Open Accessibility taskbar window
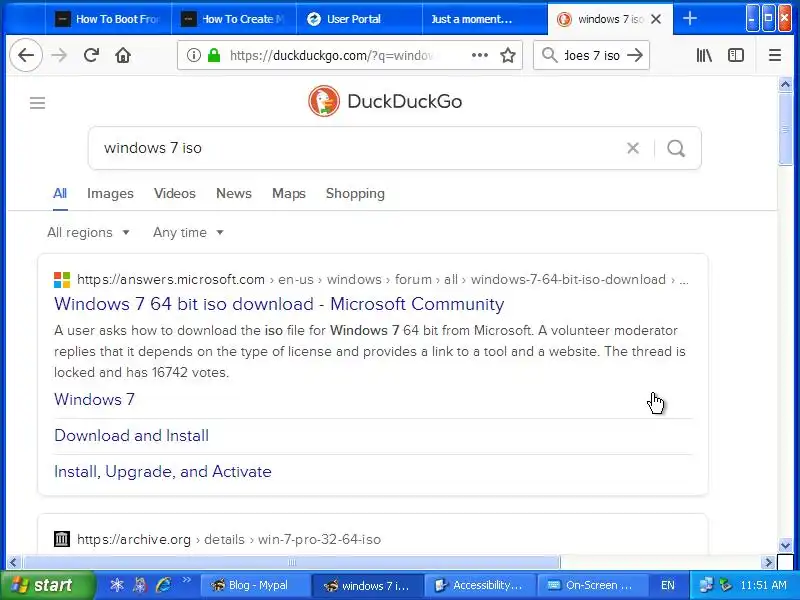 click(479, 585)
